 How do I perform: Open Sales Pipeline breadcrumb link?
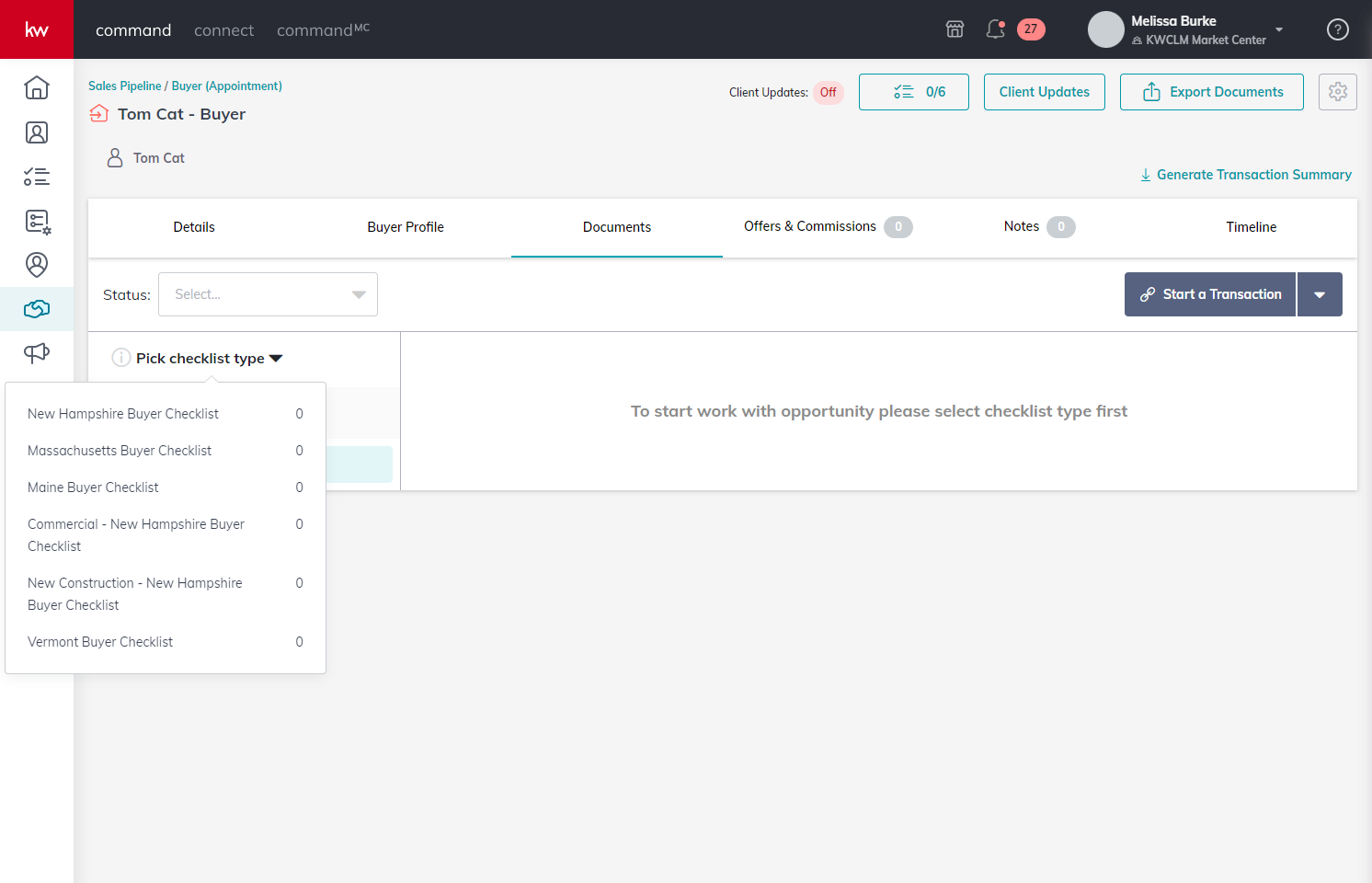point(125,86)
